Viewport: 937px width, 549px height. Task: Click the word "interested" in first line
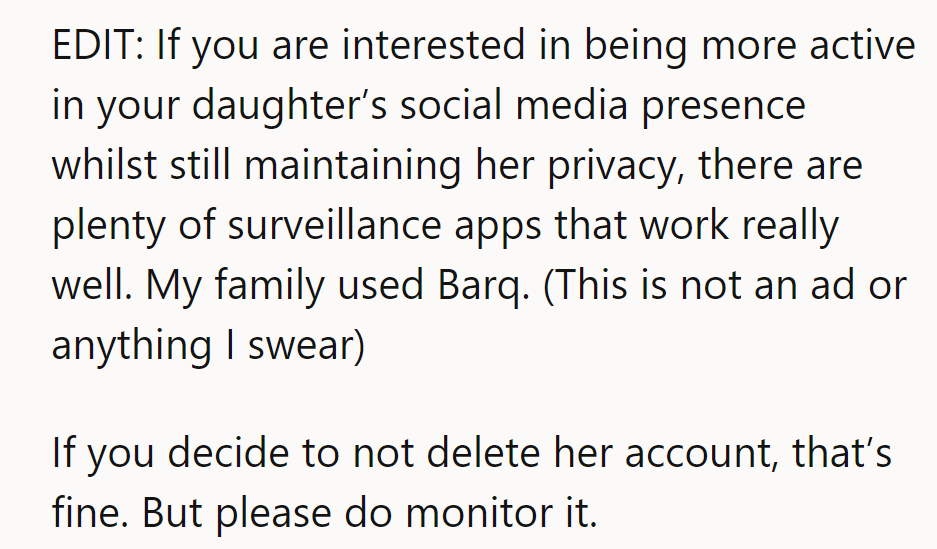tap(433, 45)
